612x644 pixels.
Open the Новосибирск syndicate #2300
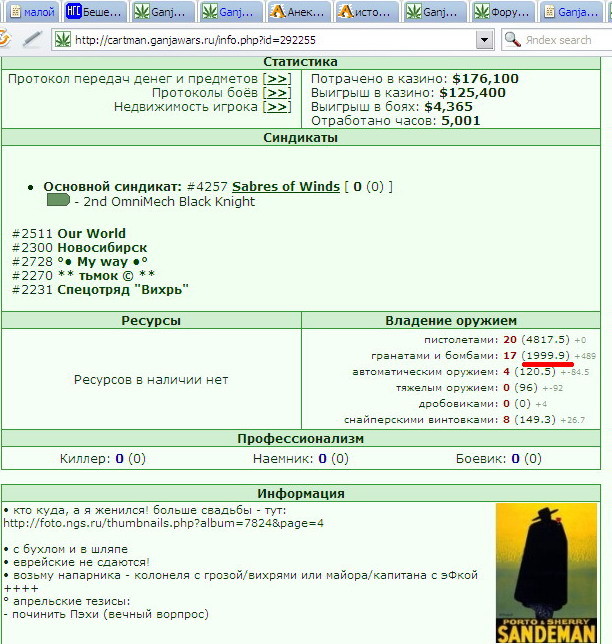pyautogui.click(x=102, y=248)
